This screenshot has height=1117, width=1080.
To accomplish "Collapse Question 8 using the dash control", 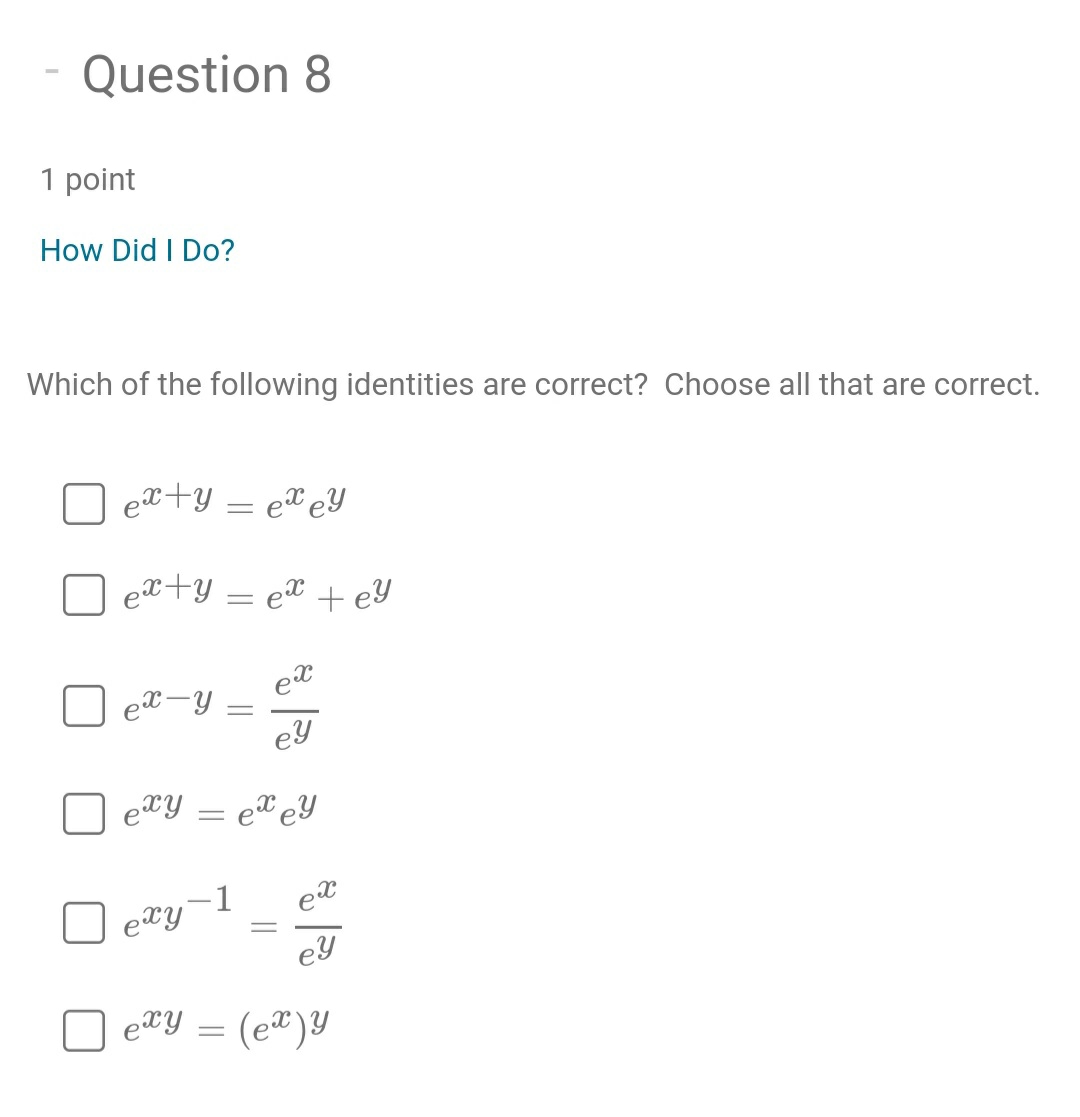I will [51, 73].
